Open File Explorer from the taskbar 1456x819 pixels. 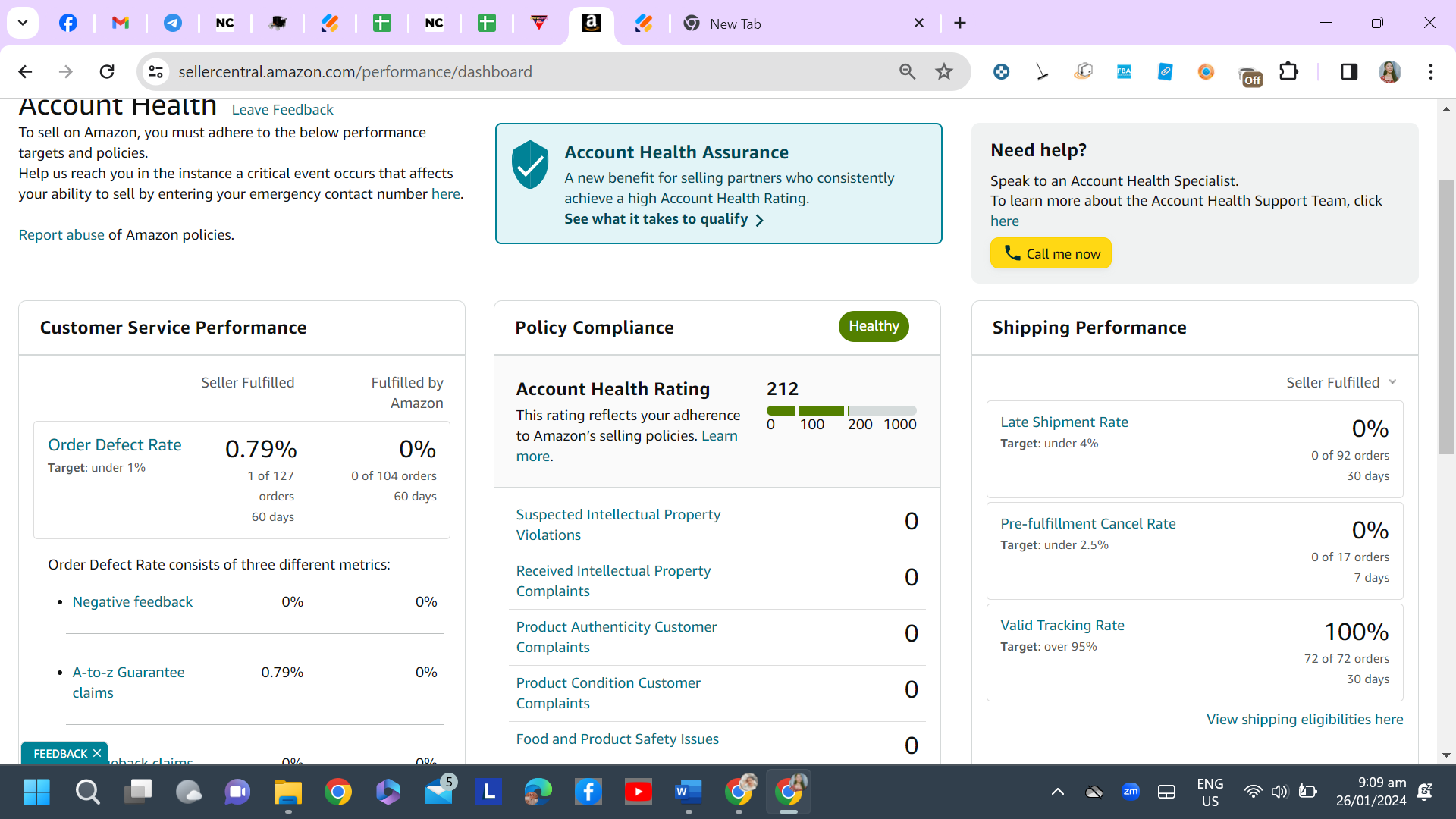coord(288,792)
